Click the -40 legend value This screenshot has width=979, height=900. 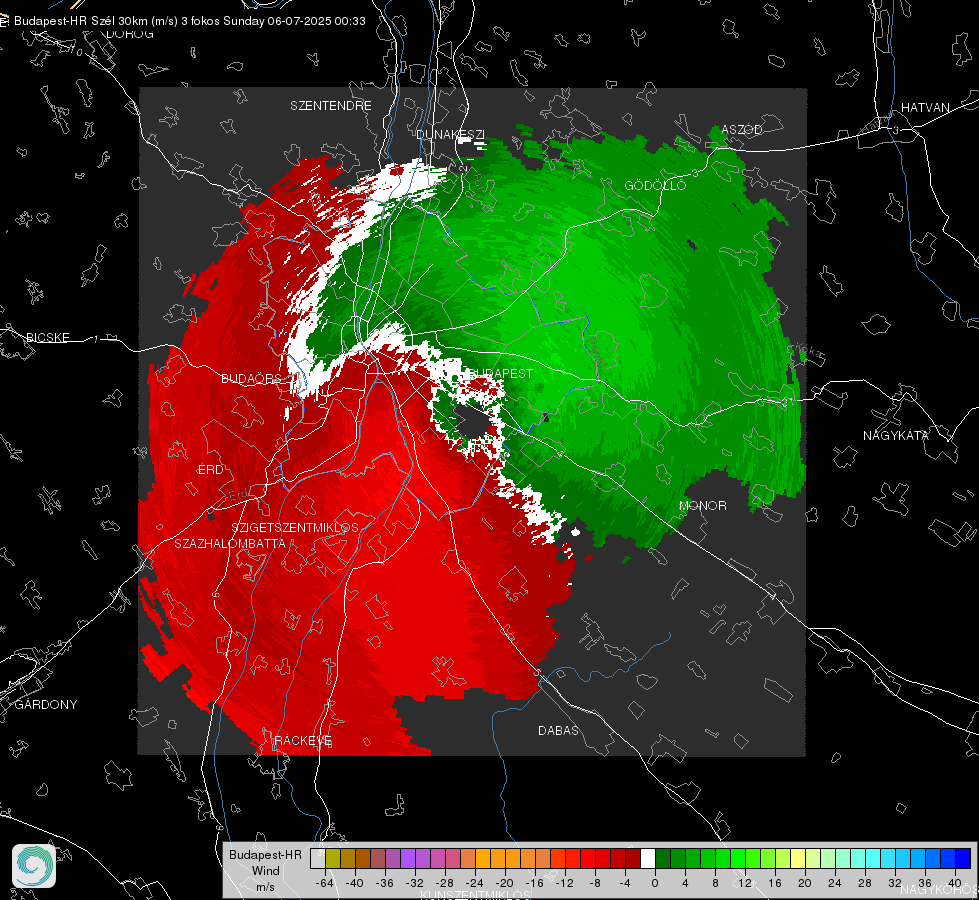pos(355,883)
